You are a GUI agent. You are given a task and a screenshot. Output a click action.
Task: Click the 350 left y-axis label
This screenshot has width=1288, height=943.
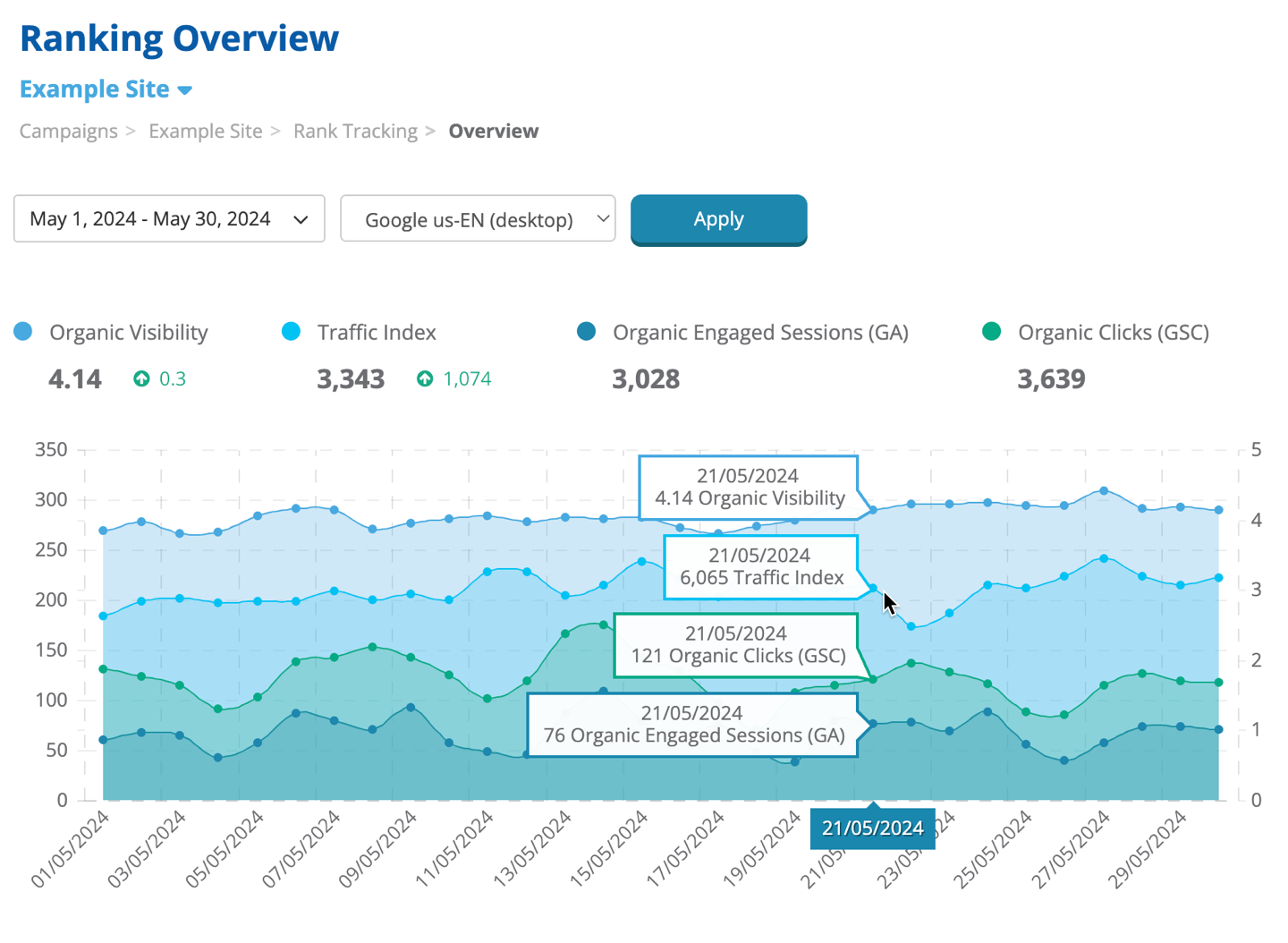point(51,450)
